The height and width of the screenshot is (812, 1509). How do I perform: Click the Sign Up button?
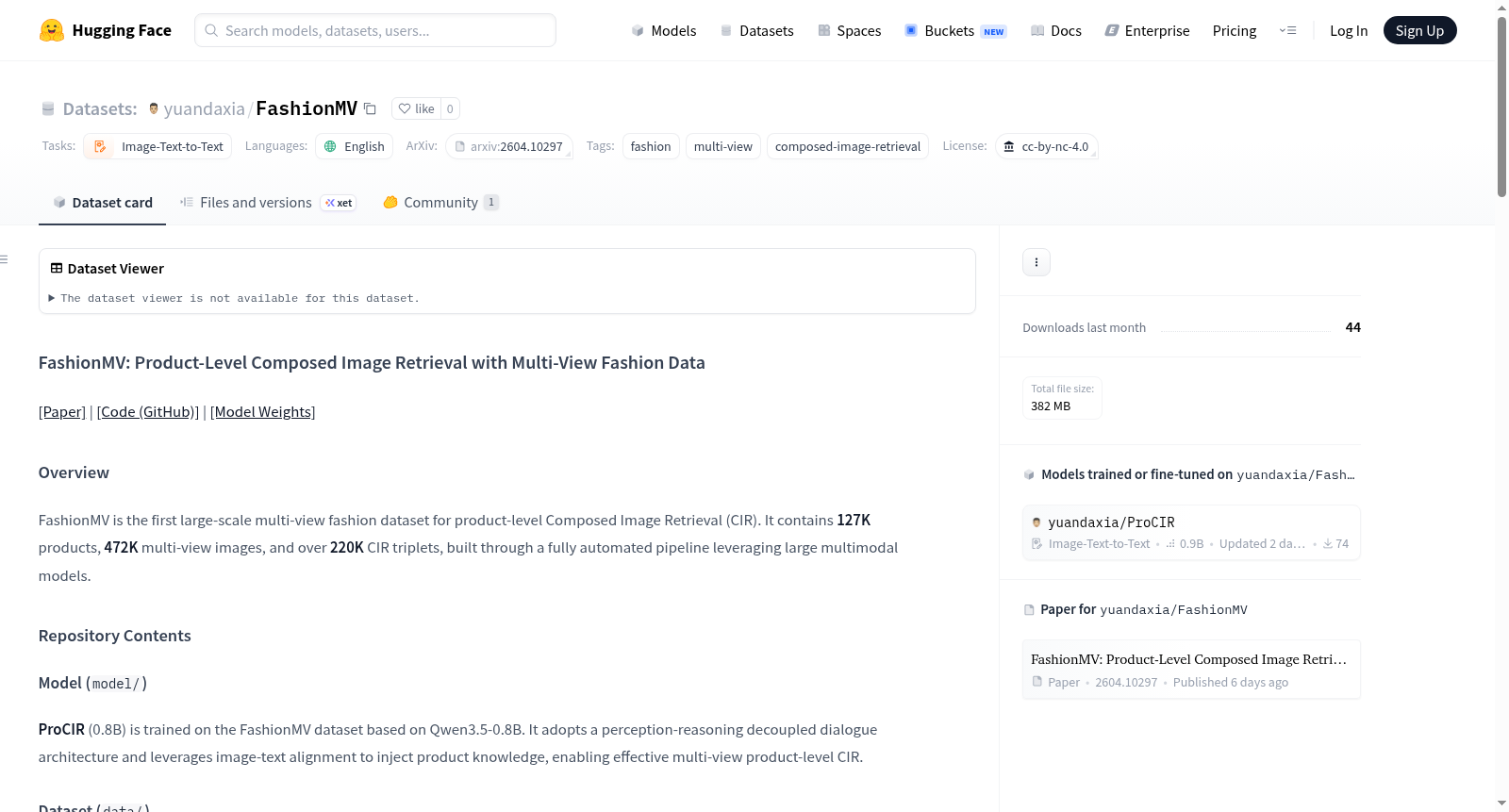point(1420,30)
